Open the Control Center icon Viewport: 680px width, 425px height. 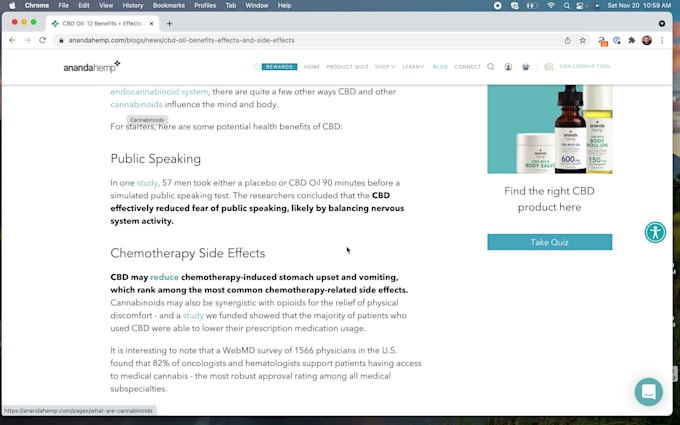[580, 6]
